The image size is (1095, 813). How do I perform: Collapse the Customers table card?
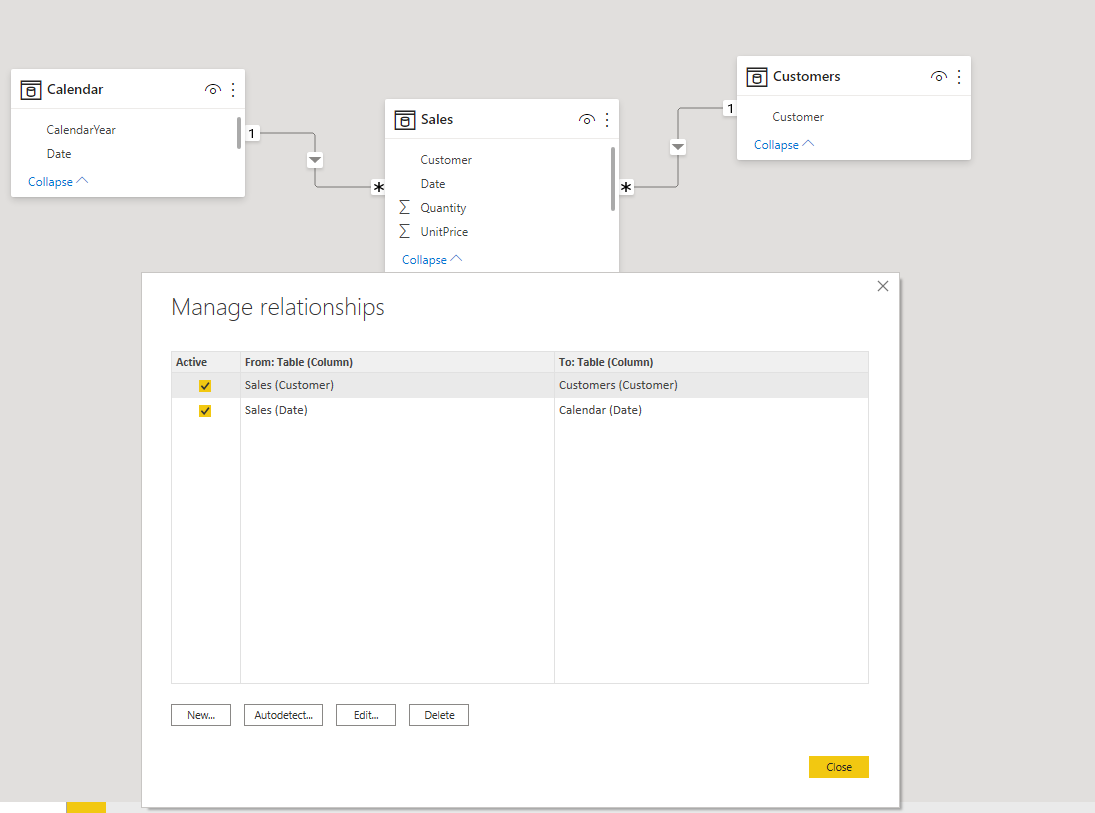(x=784, y=145)
